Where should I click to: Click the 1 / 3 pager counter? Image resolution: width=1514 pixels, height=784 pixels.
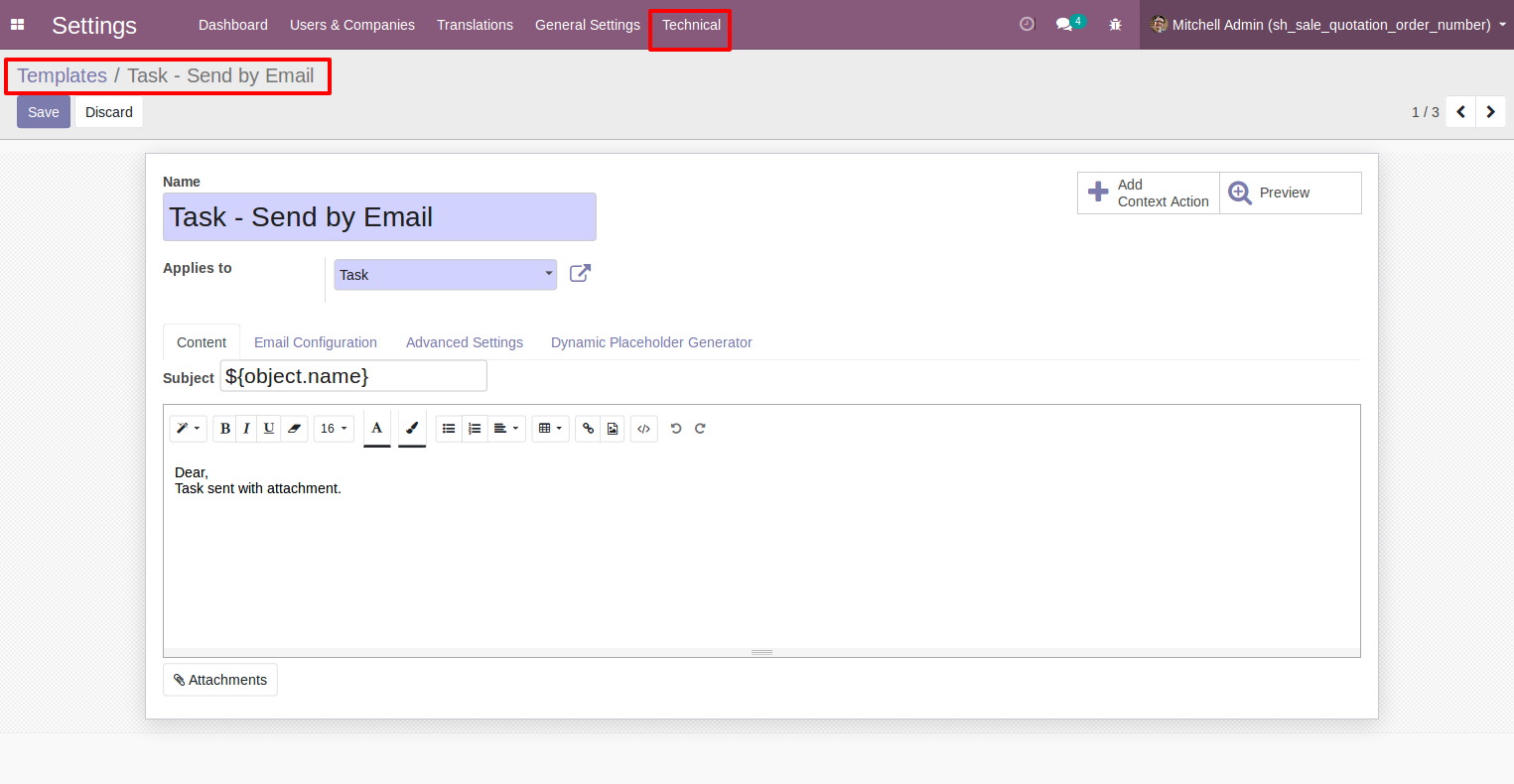[x=1426, y=112]
